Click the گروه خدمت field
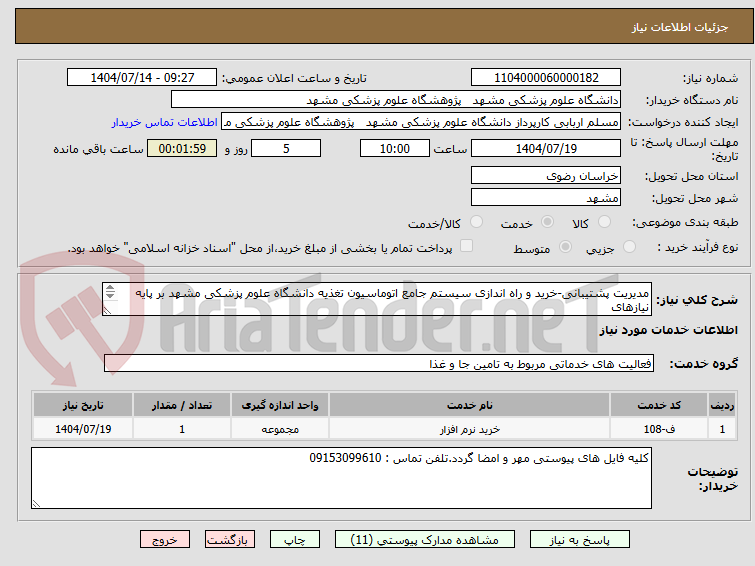Viewport: 755px width, 566px height. pyautogui.click(x=379, y=363)
